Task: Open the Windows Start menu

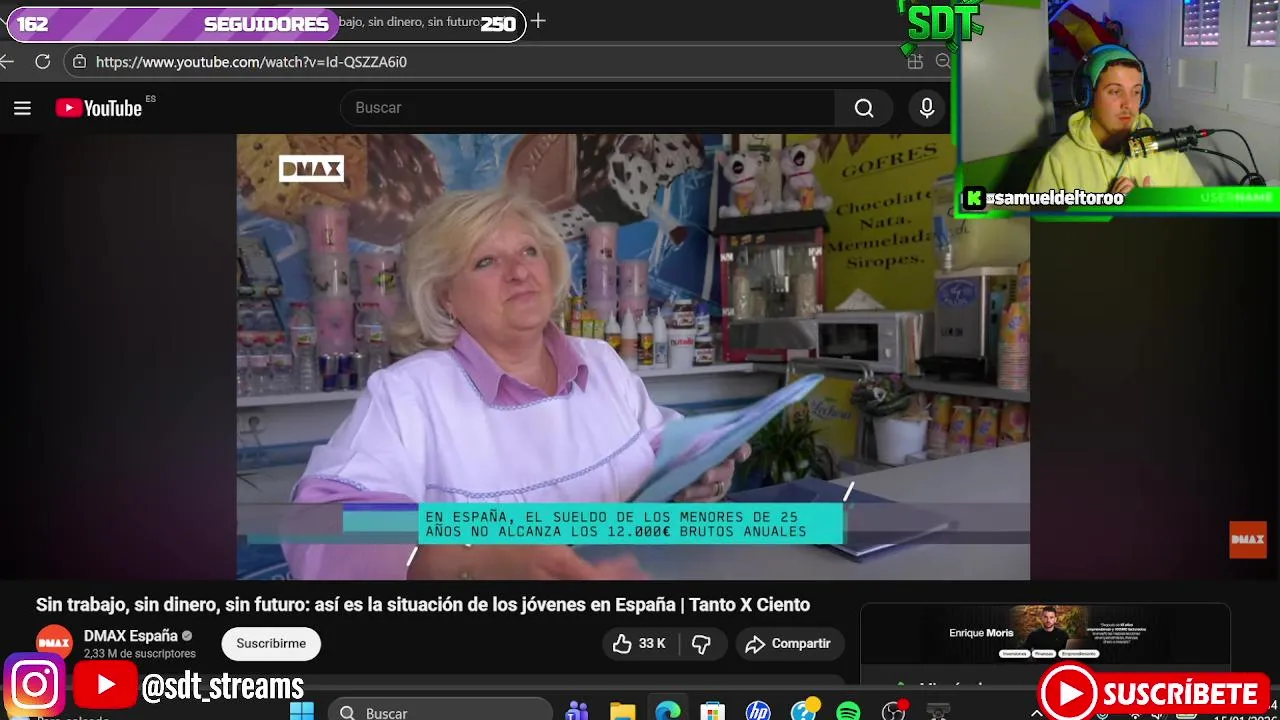Action: (x=301, y=712)
